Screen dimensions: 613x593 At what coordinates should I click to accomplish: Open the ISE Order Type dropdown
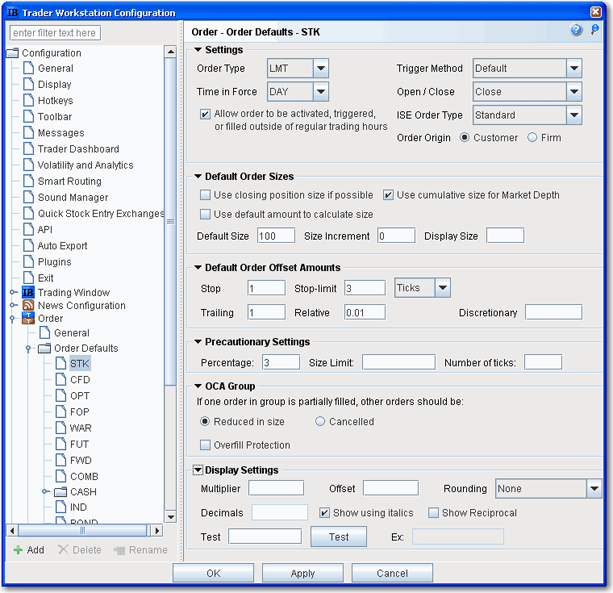[574, 115]
